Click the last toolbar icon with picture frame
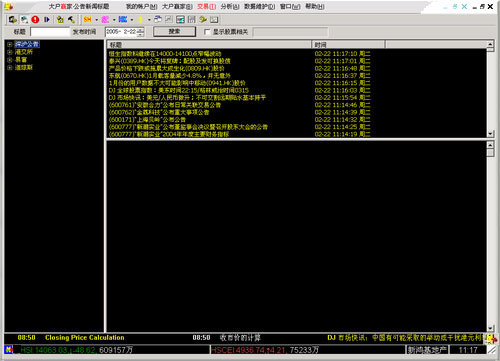500x361 pixels. (x=214, y=20)
